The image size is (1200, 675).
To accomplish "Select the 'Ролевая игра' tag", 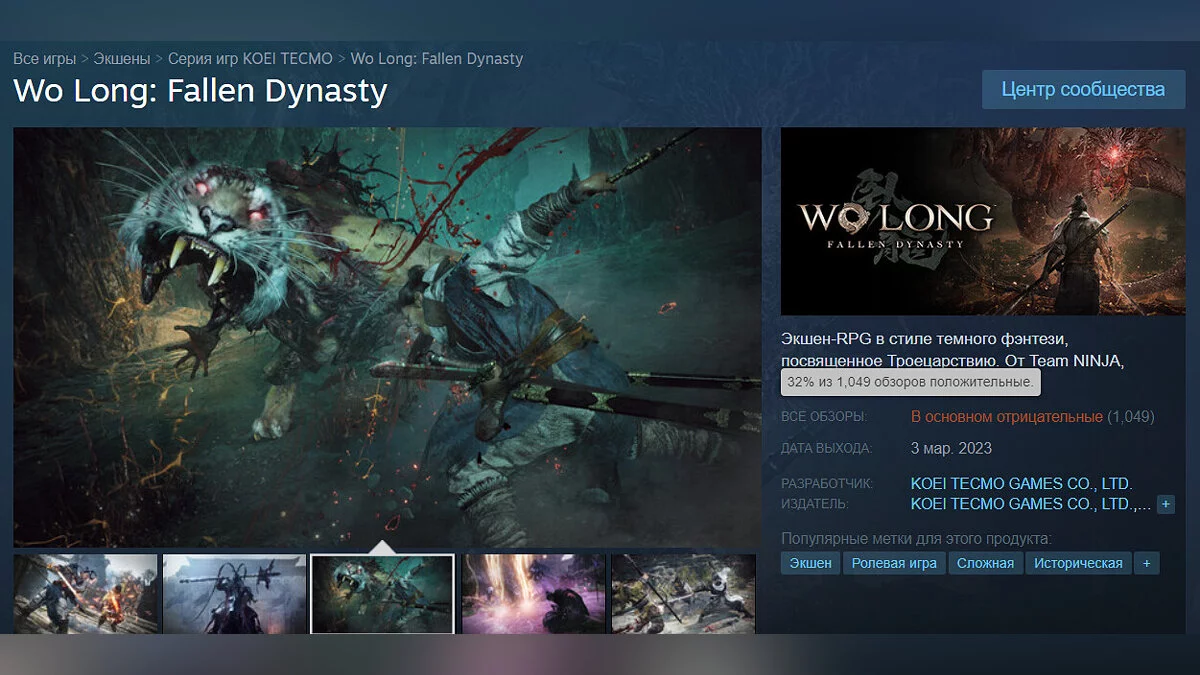I will point(894,563).
